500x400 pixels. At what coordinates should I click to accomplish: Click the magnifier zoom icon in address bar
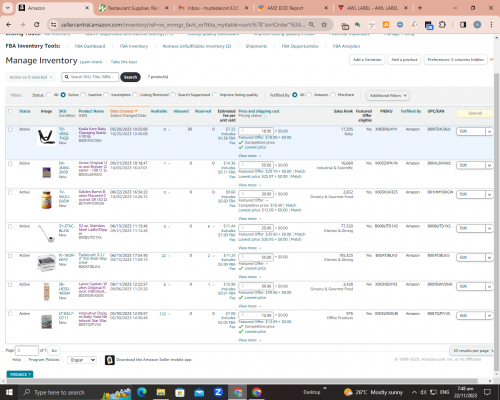[x=311, y=25]
